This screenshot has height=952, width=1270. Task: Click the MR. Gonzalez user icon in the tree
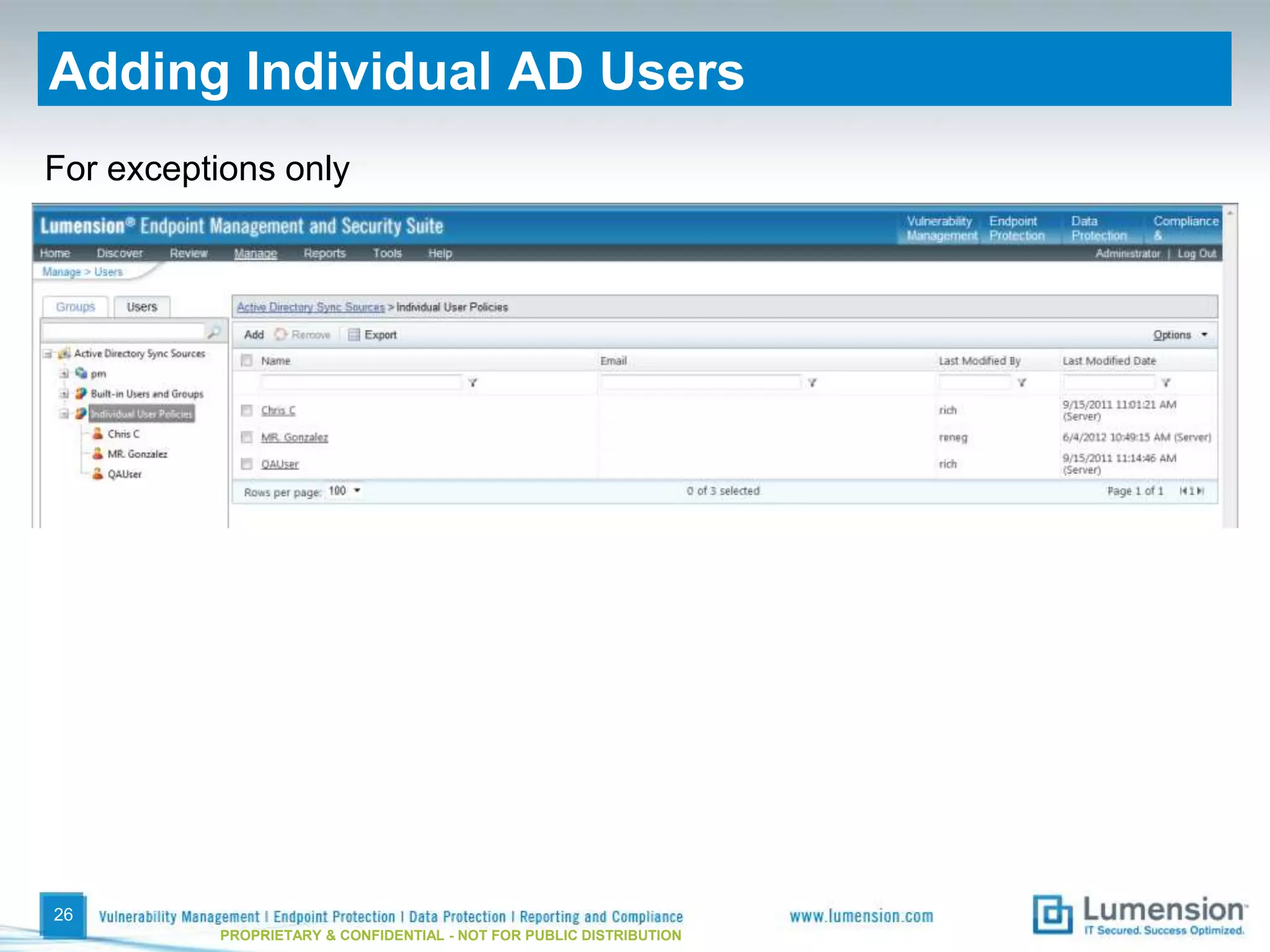(x=97, y=454)
